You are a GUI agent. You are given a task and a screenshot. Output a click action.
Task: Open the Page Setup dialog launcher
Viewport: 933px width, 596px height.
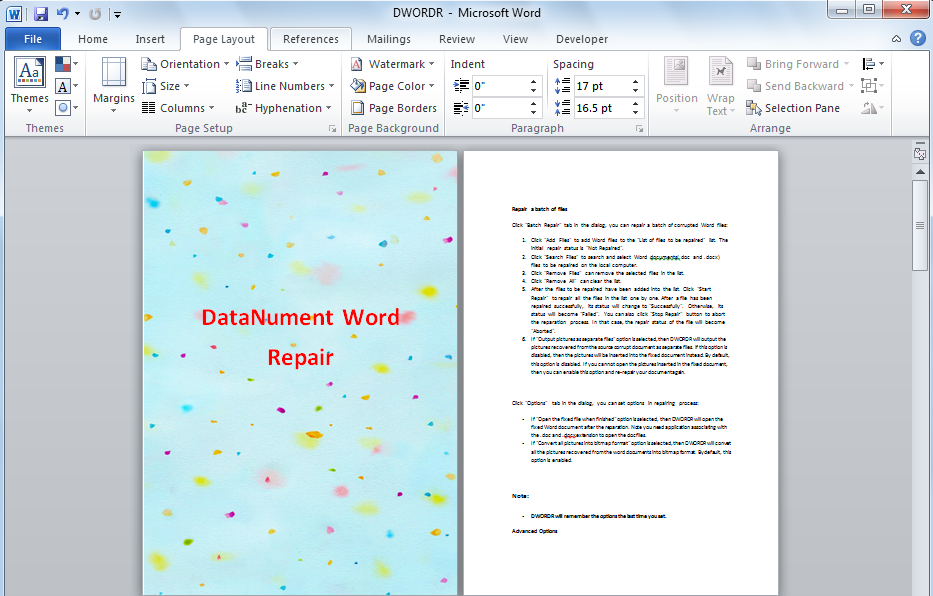click(332, 128)
